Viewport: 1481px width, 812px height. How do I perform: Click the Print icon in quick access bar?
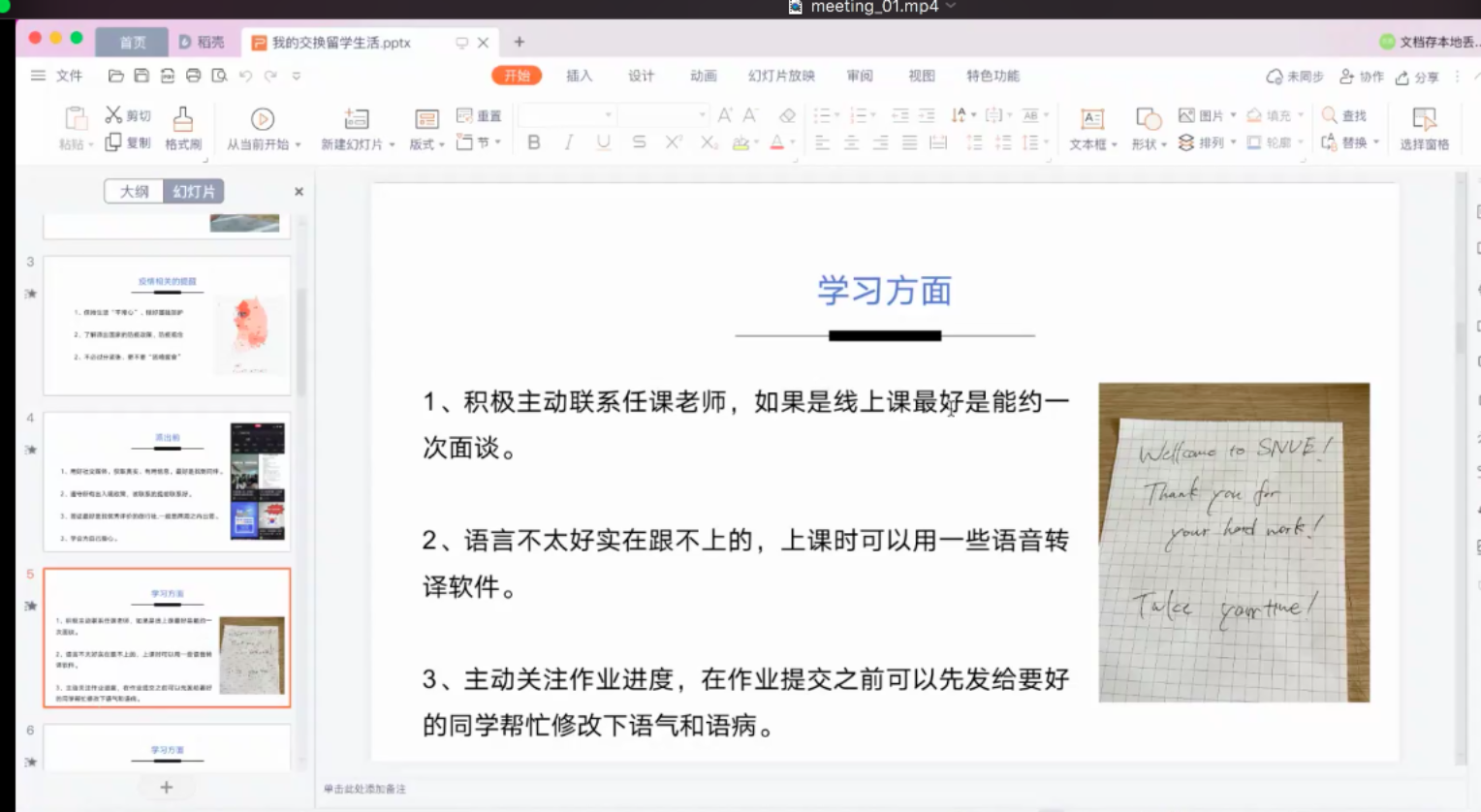[194, 76]
